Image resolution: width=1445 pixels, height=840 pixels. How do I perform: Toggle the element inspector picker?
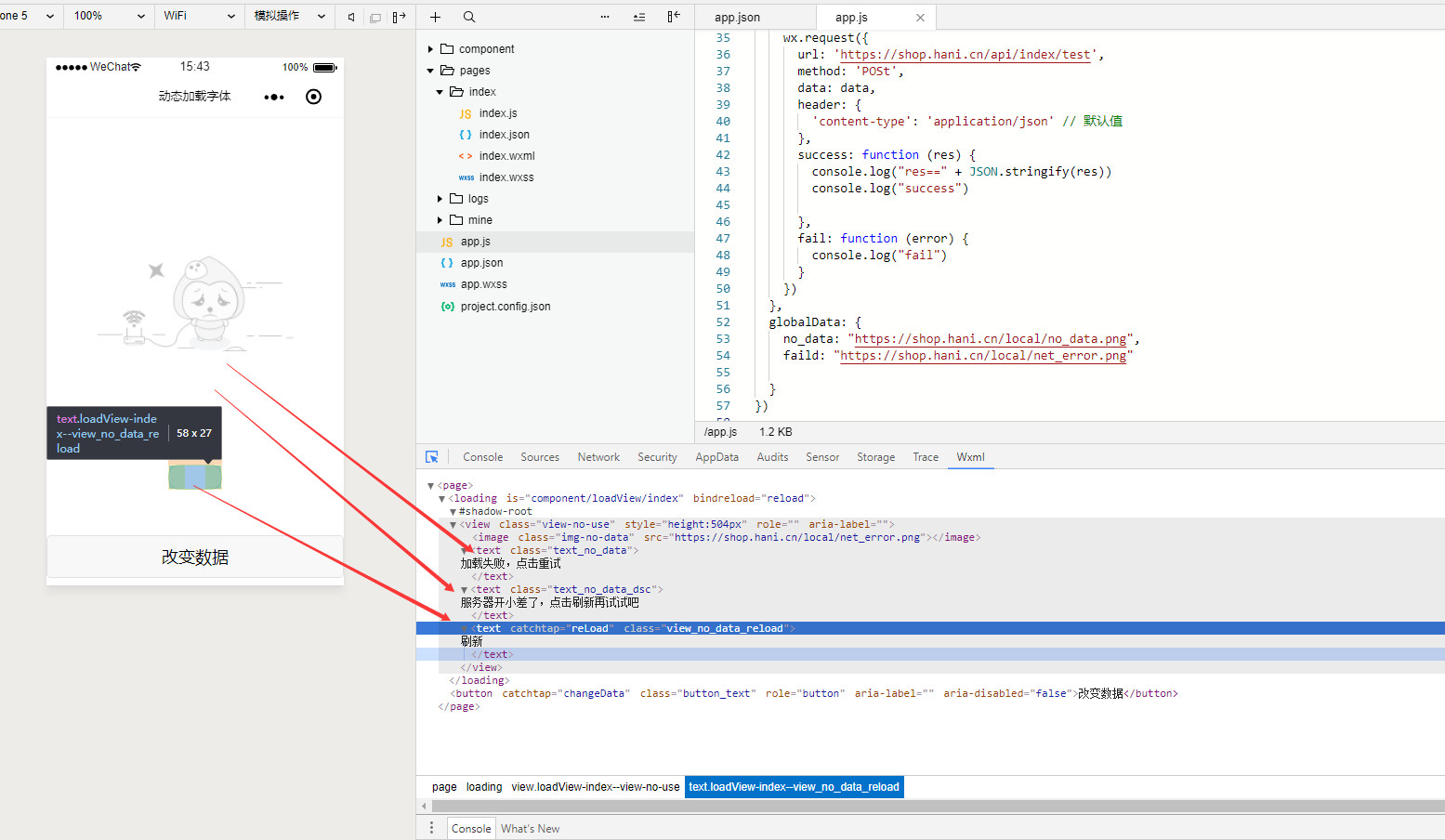432,457
